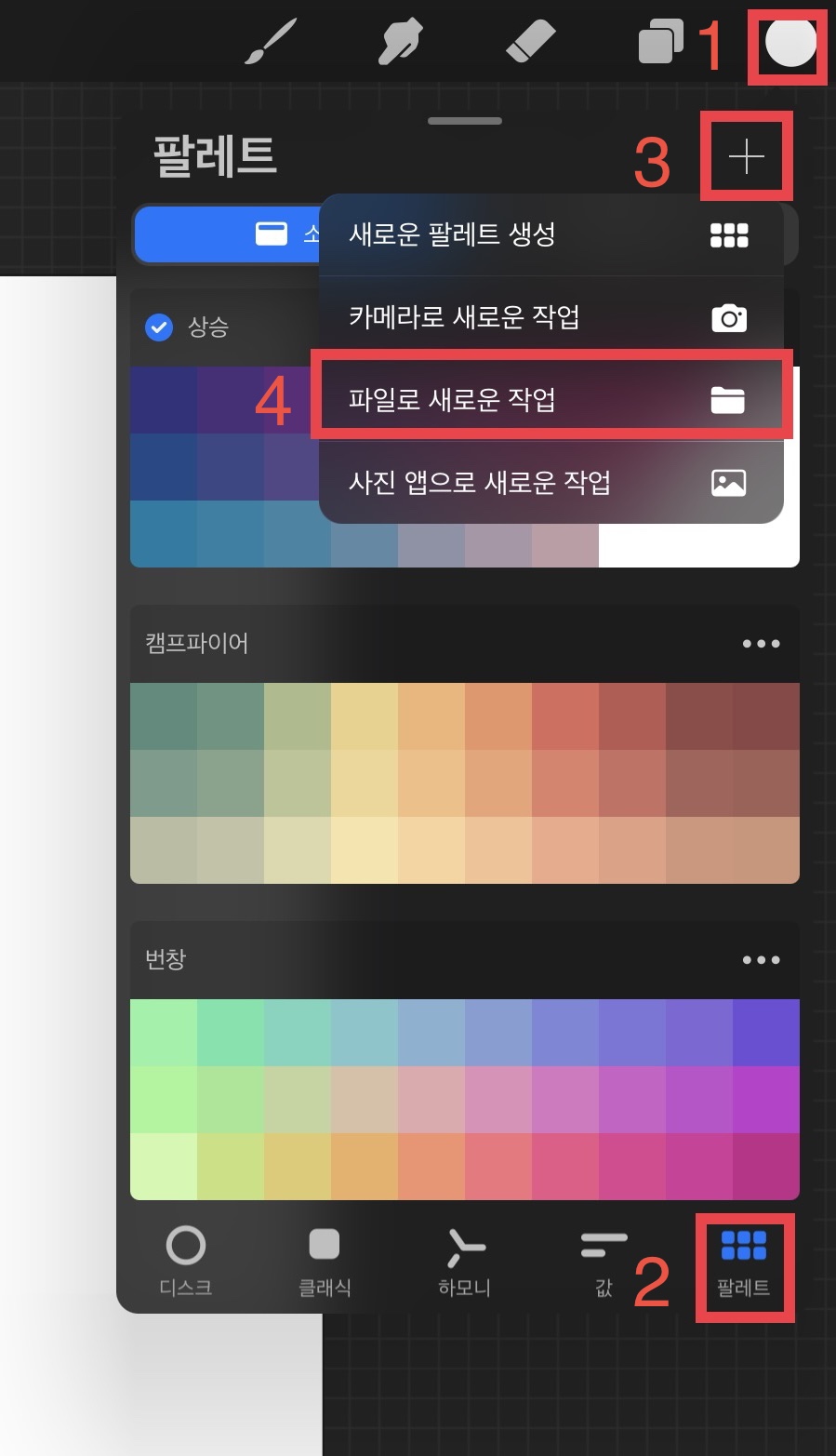Screen dimensions: 836x1456
Task: Click the 캠프파이어 palette name
Action: coord(197,644)
